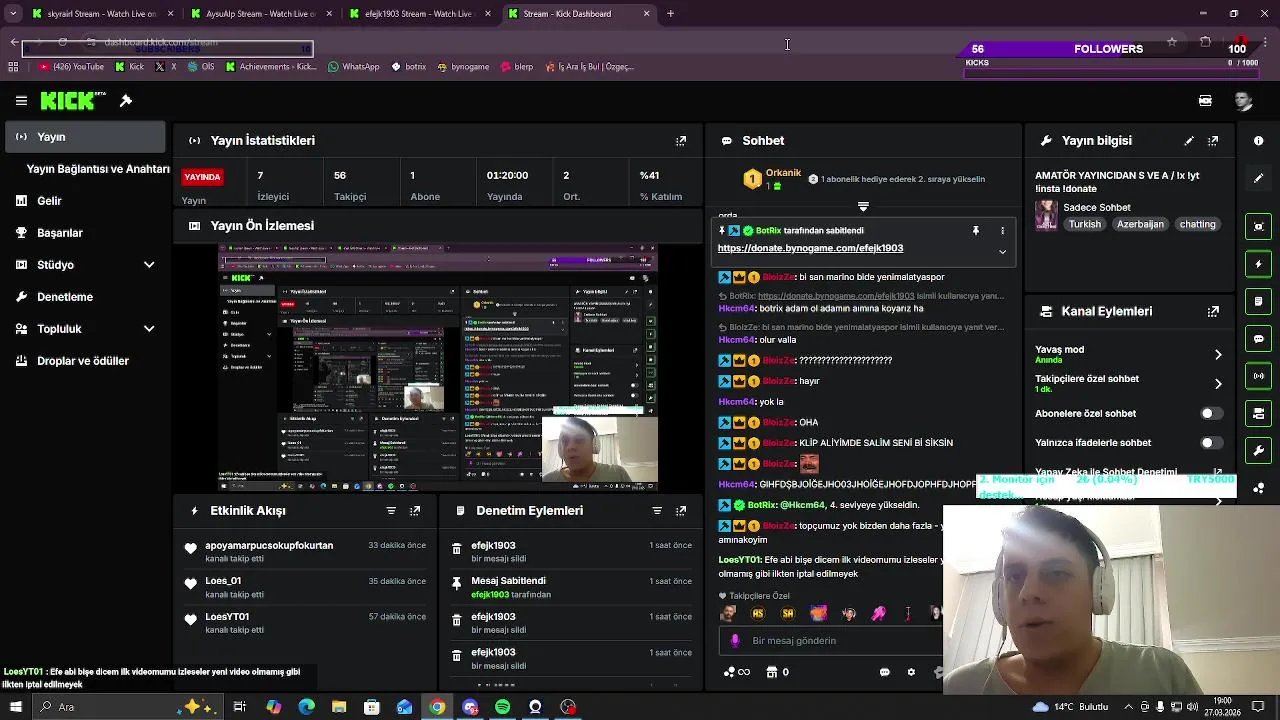
Task: Expand the Topluluk sidebar section
Action: click(x=149, y=329)
